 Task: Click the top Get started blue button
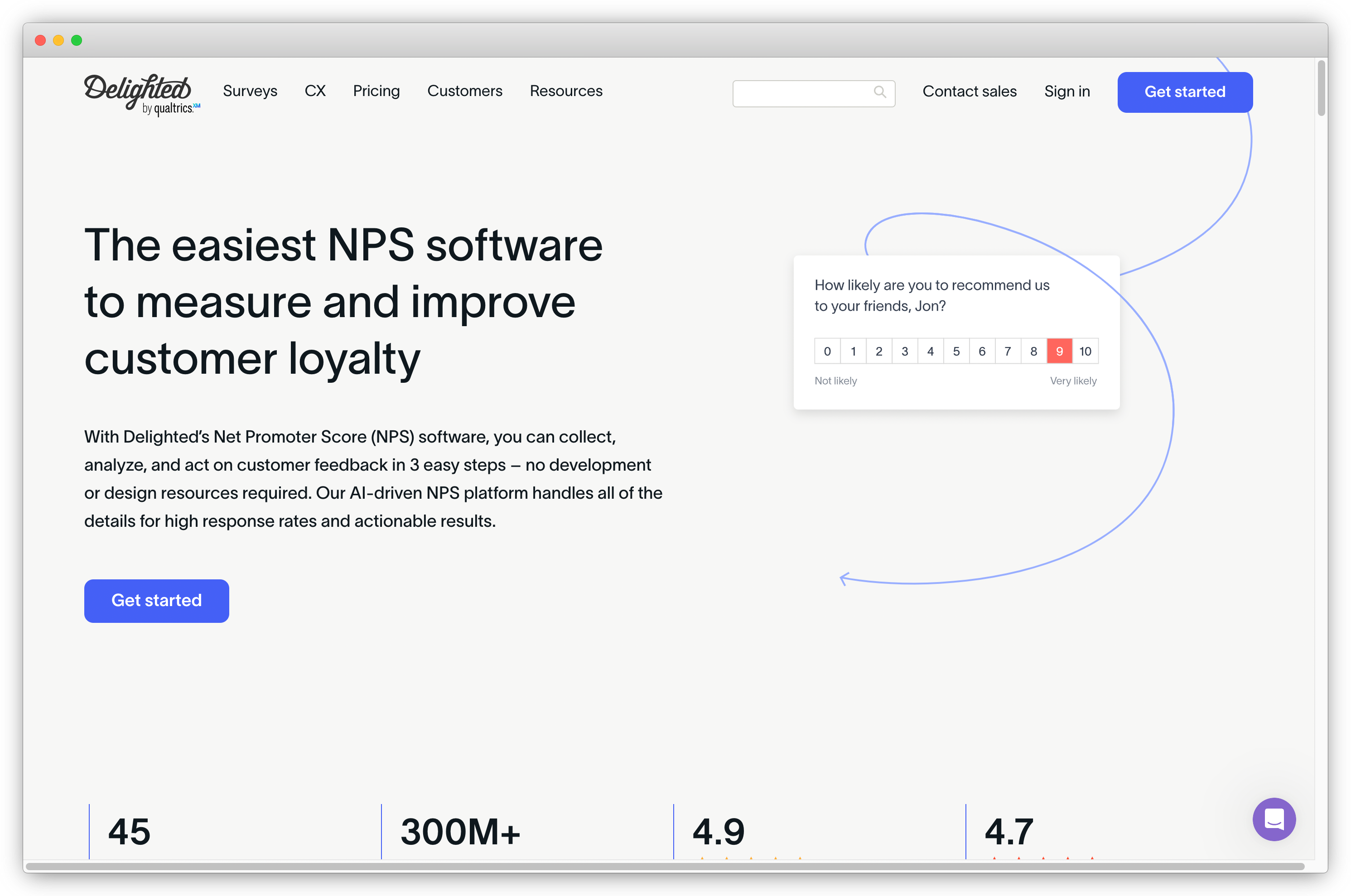click(x=1184, y=91)
